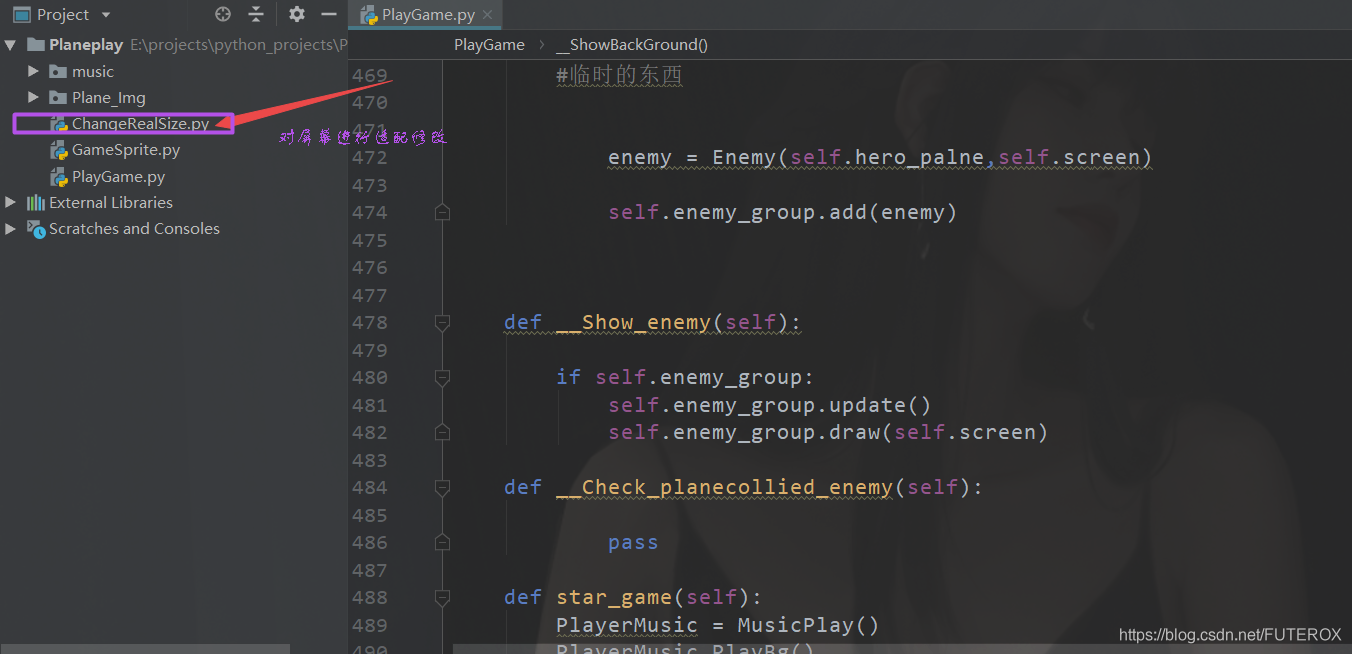
Task: Fold the __Show_enemy method at gutter
Action: pyautogui.click(x=442, y=323)
